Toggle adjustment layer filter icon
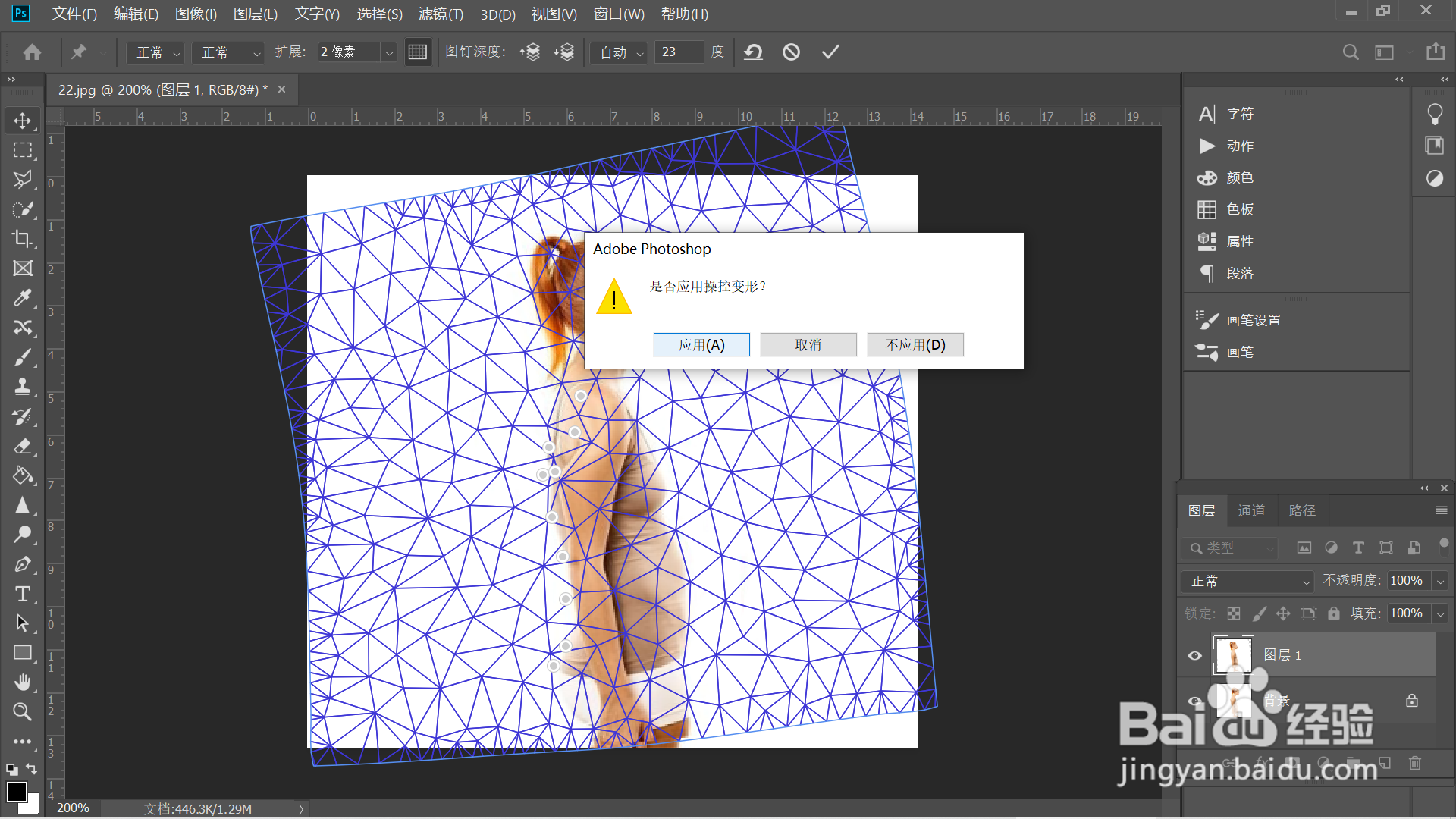The width and height of the screenshot is (1456, 819). pos(1331,548)
